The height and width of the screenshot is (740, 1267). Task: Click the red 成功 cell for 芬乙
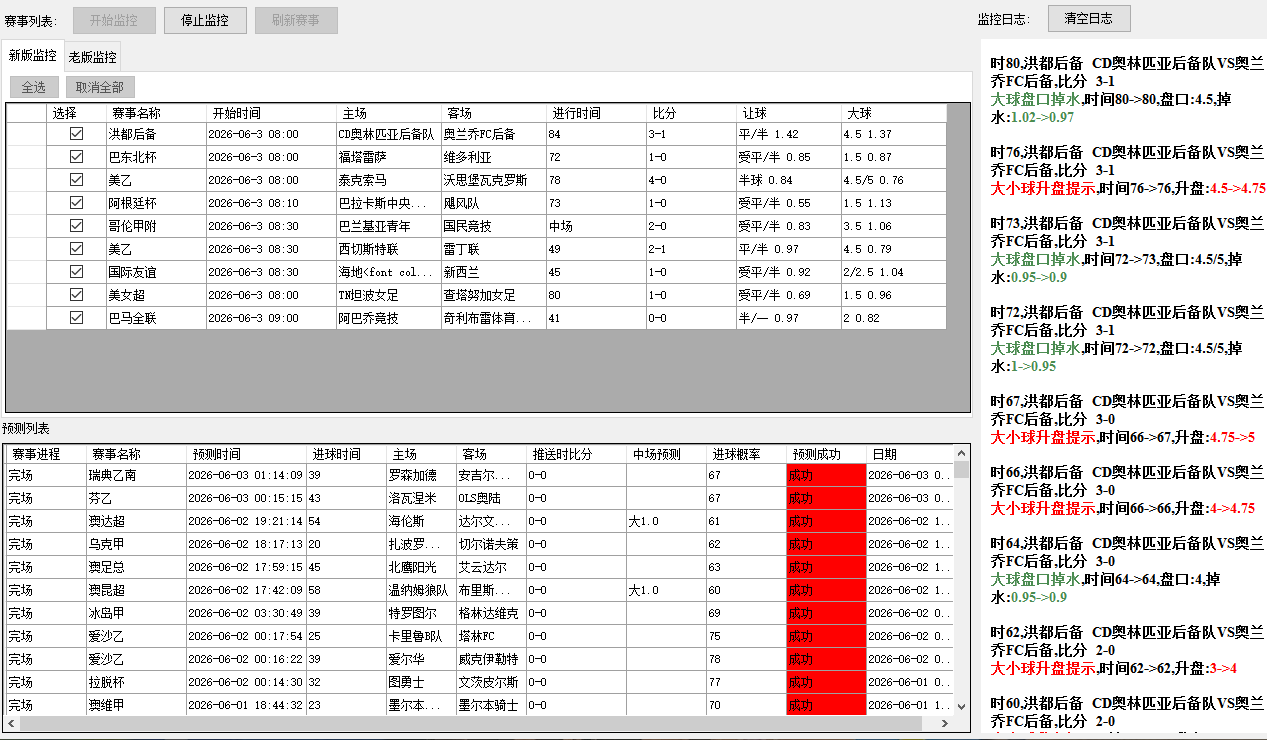pos(826,498)
